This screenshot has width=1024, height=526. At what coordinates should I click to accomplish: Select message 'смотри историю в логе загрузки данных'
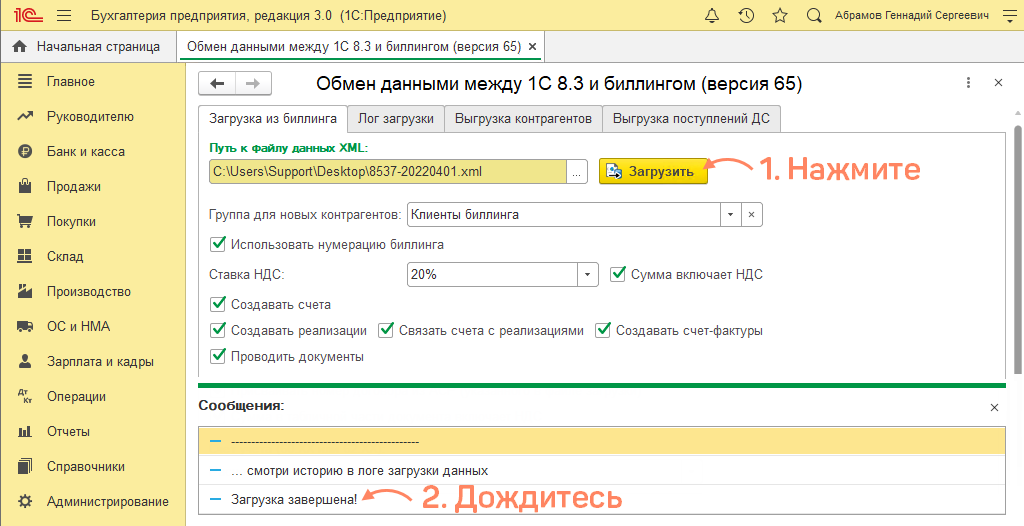tap(601, 470)
